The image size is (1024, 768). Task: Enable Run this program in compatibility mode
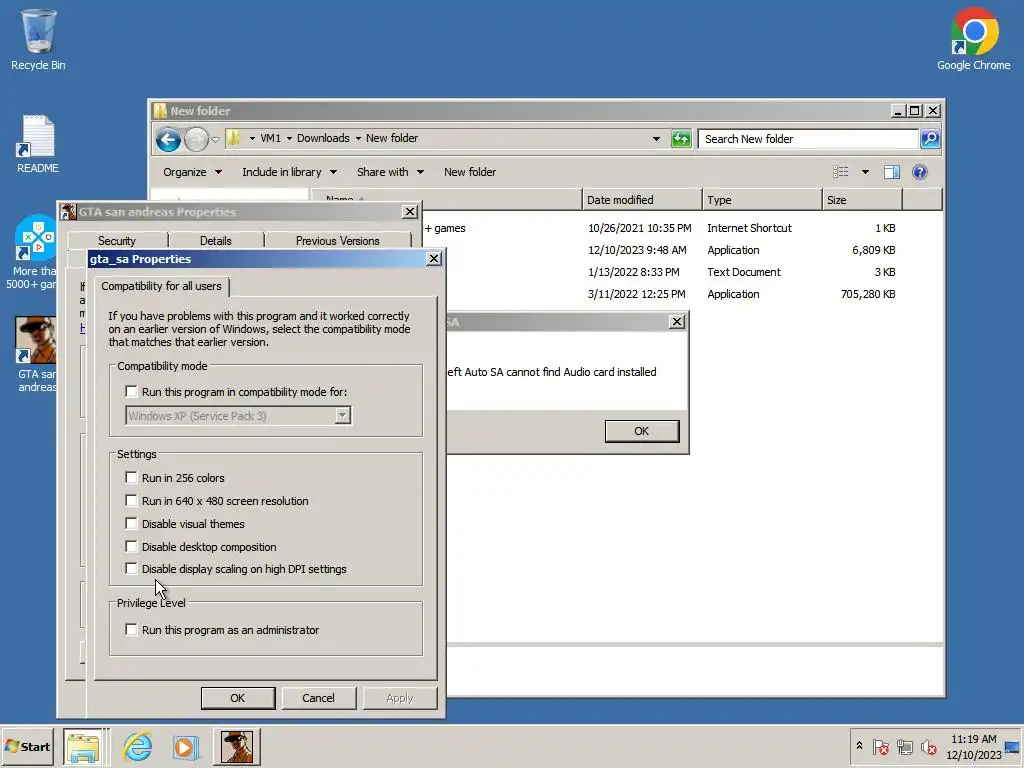click(131, 392)
